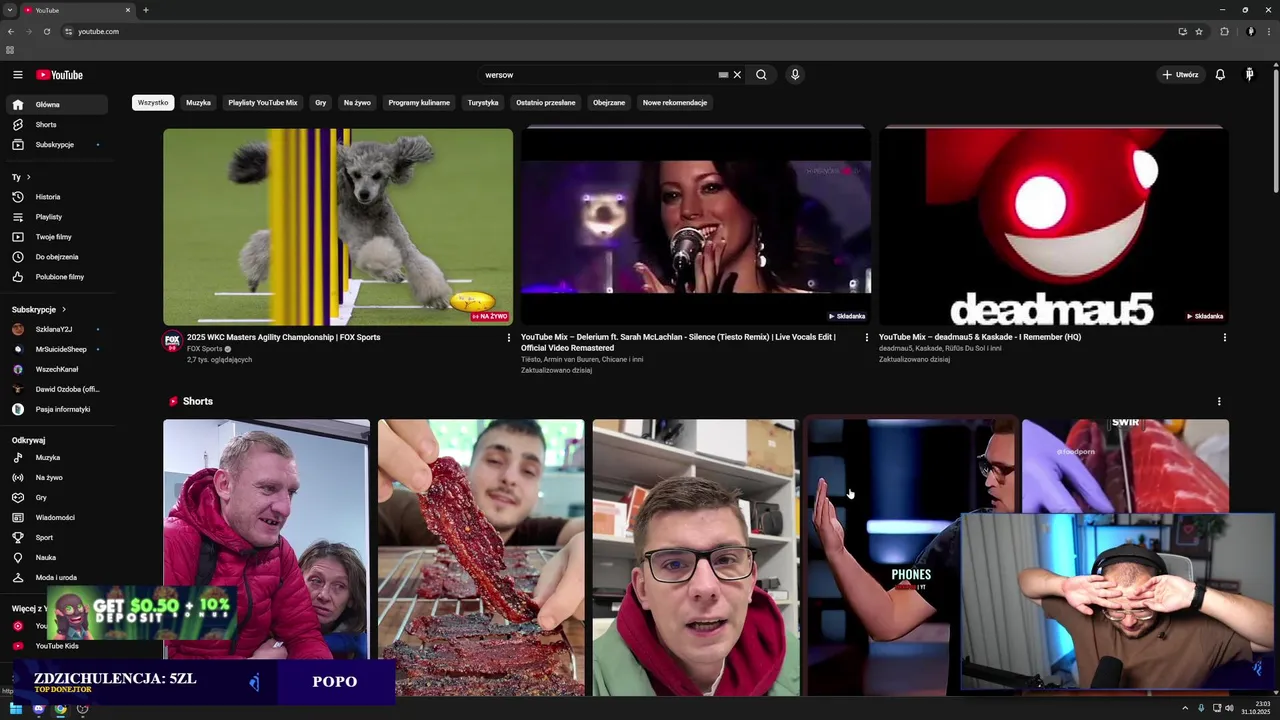Open Shorts in the sidebar

tap(58, 124)
